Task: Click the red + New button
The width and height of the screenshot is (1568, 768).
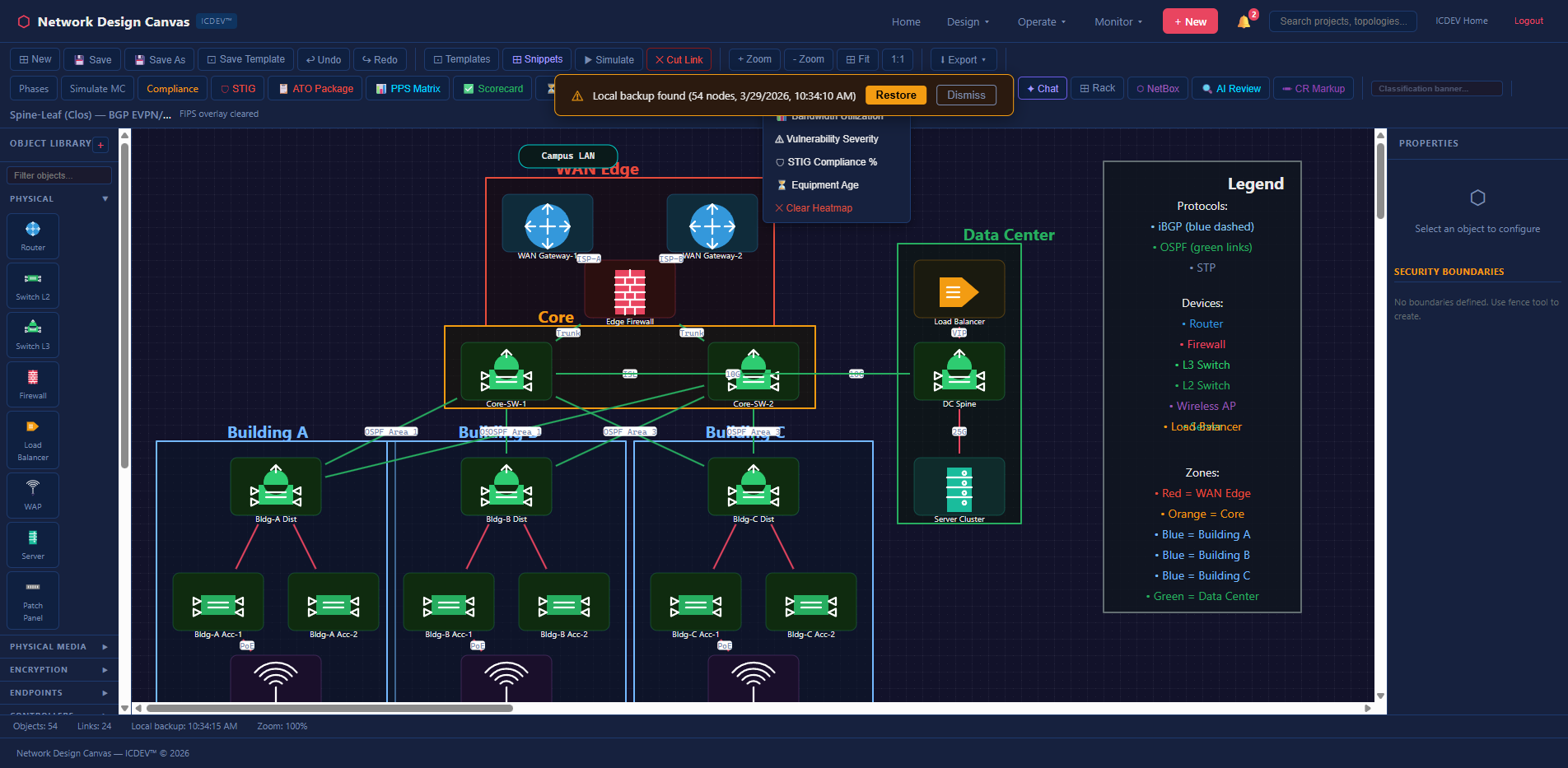Action: (x=1190, y=21)
